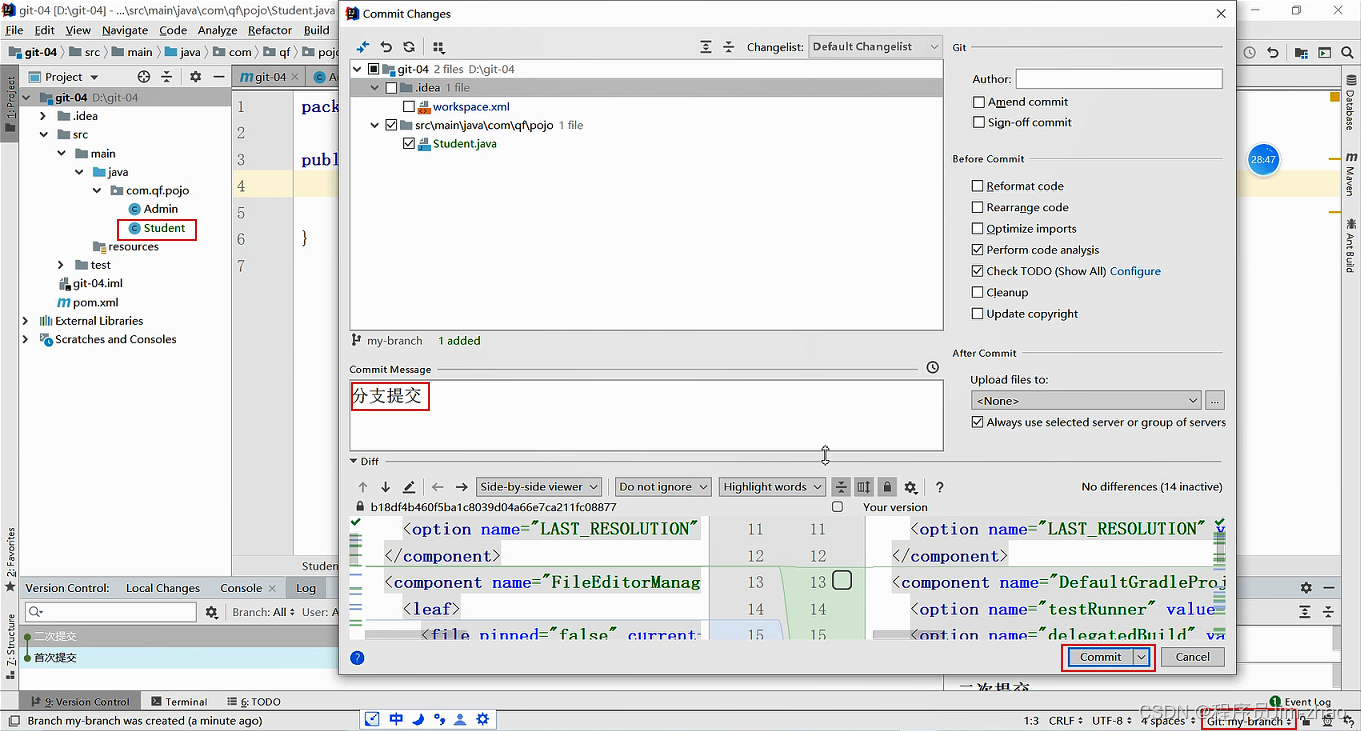The height and width of the screenshot is (731, 1361).
Task: Collapse the src\main\java\com\qf\pojo node
Action: click(375, 126)
